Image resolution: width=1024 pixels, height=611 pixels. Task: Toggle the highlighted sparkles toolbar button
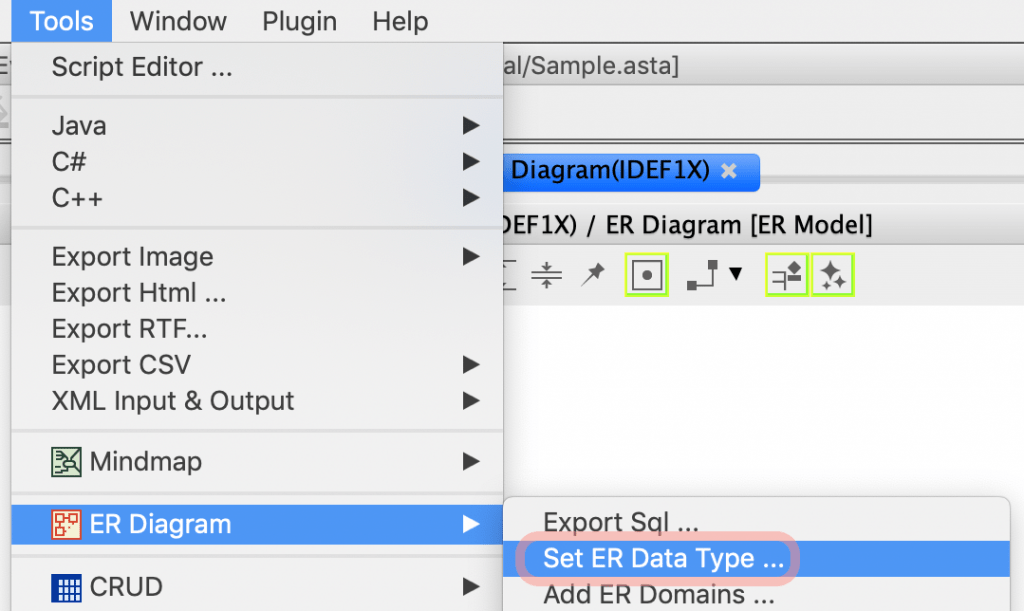point(833,272)
